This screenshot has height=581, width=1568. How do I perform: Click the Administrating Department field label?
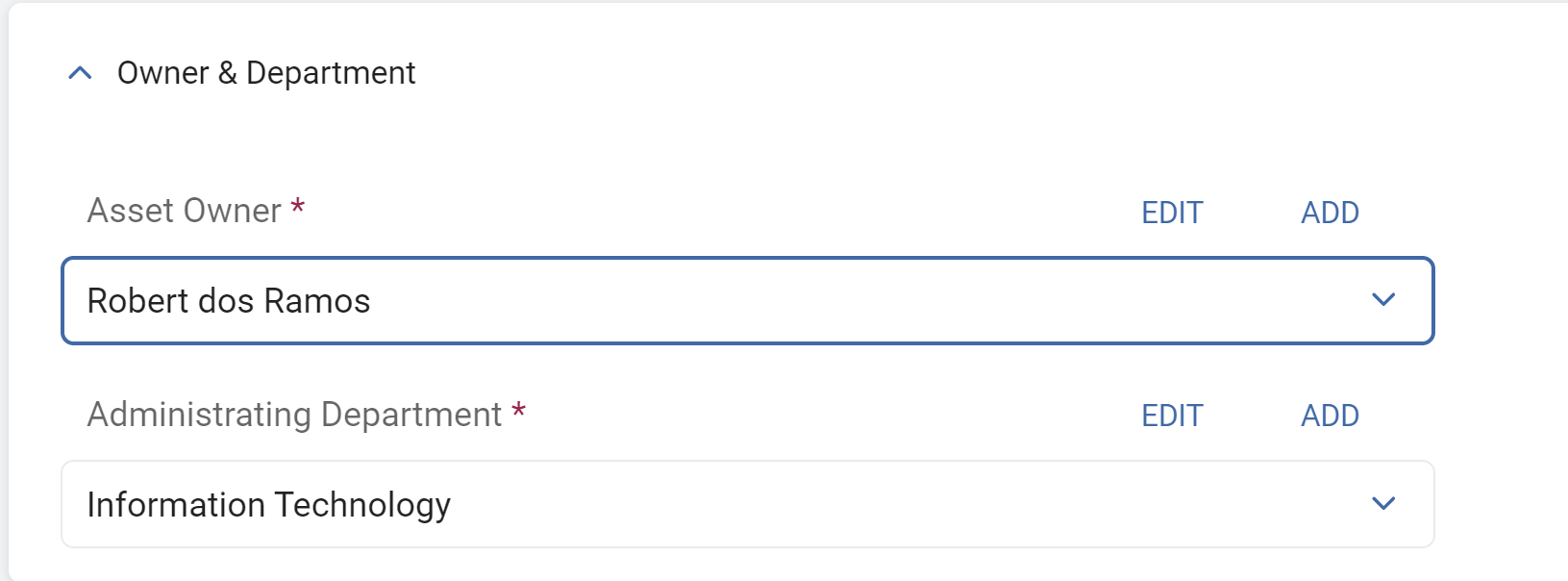pos(294,415)
